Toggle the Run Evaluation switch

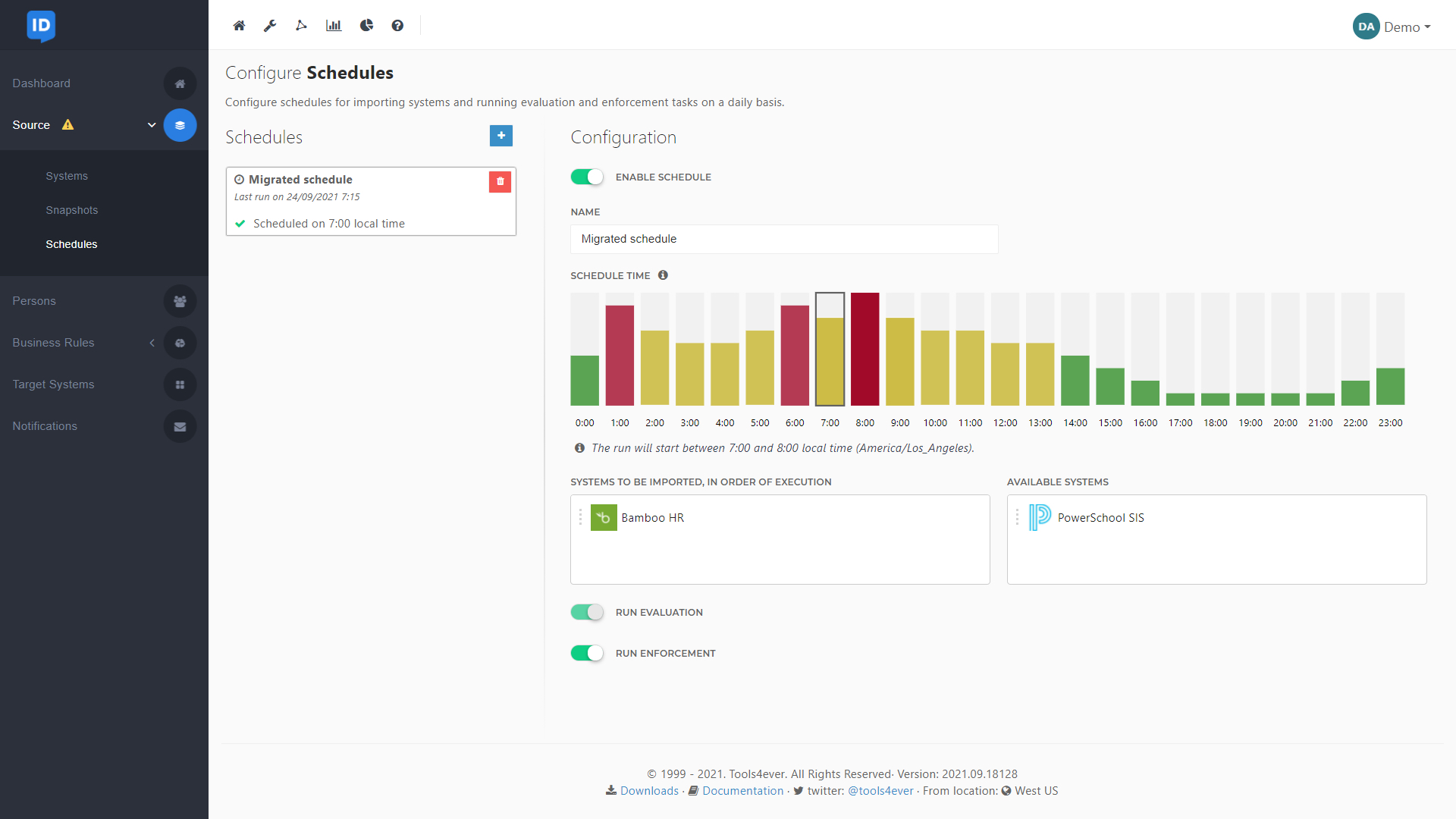587,612
